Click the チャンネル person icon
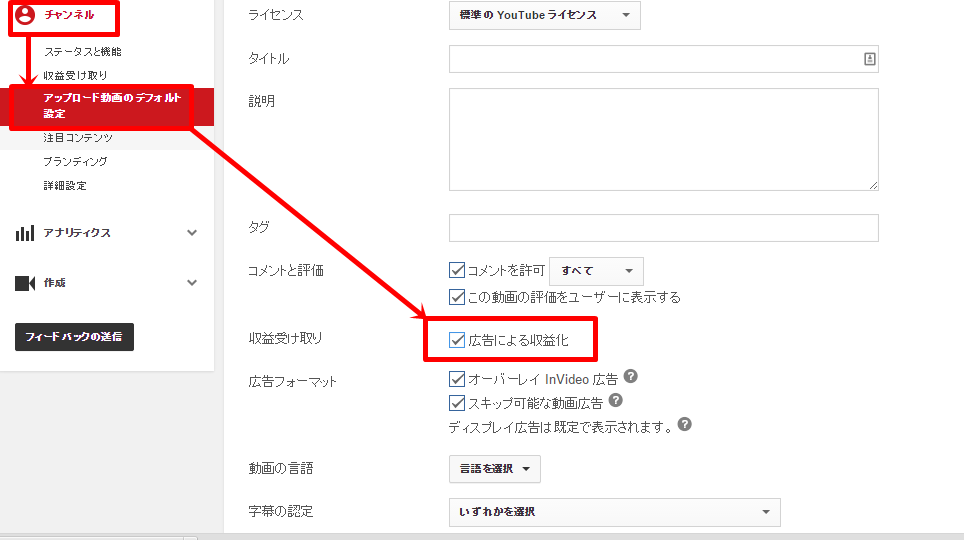 pos(25,14)
